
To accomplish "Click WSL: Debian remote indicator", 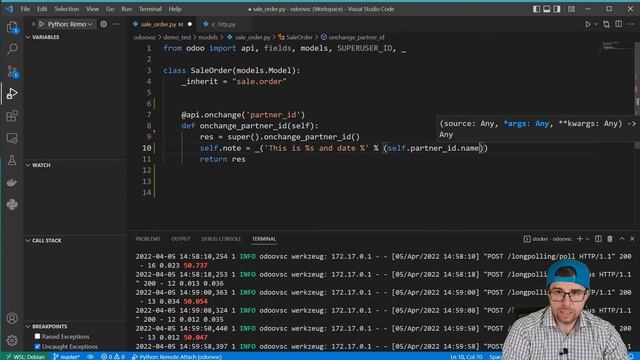I will pos(25,356).
